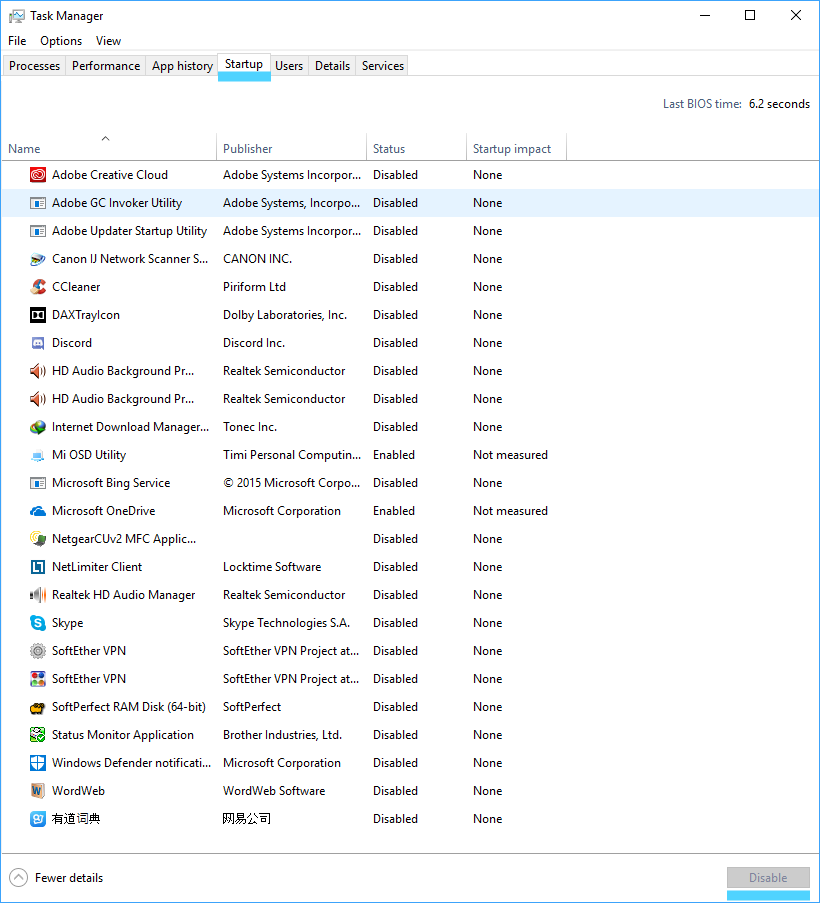
Task: Click the WordWeb icon
Action: [x=37, y=791]
